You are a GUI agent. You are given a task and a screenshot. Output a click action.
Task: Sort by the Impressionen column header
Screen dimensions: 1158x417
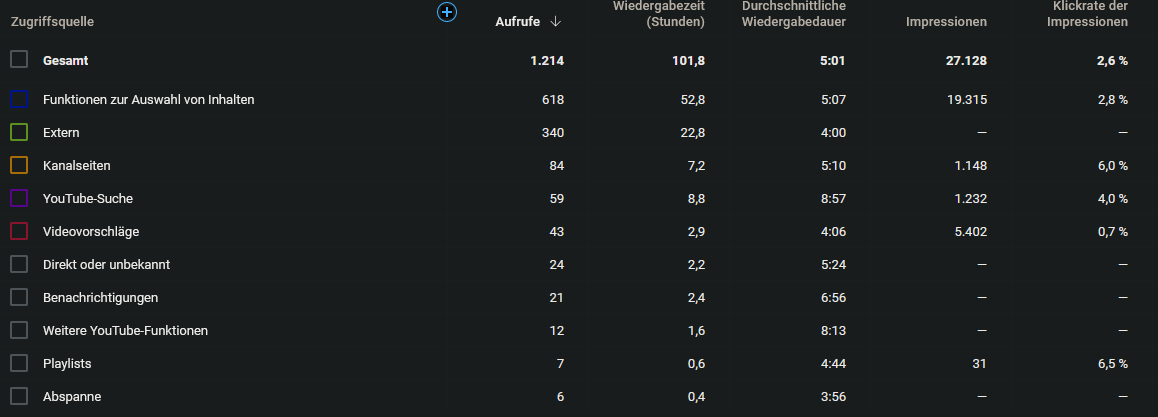946,22
